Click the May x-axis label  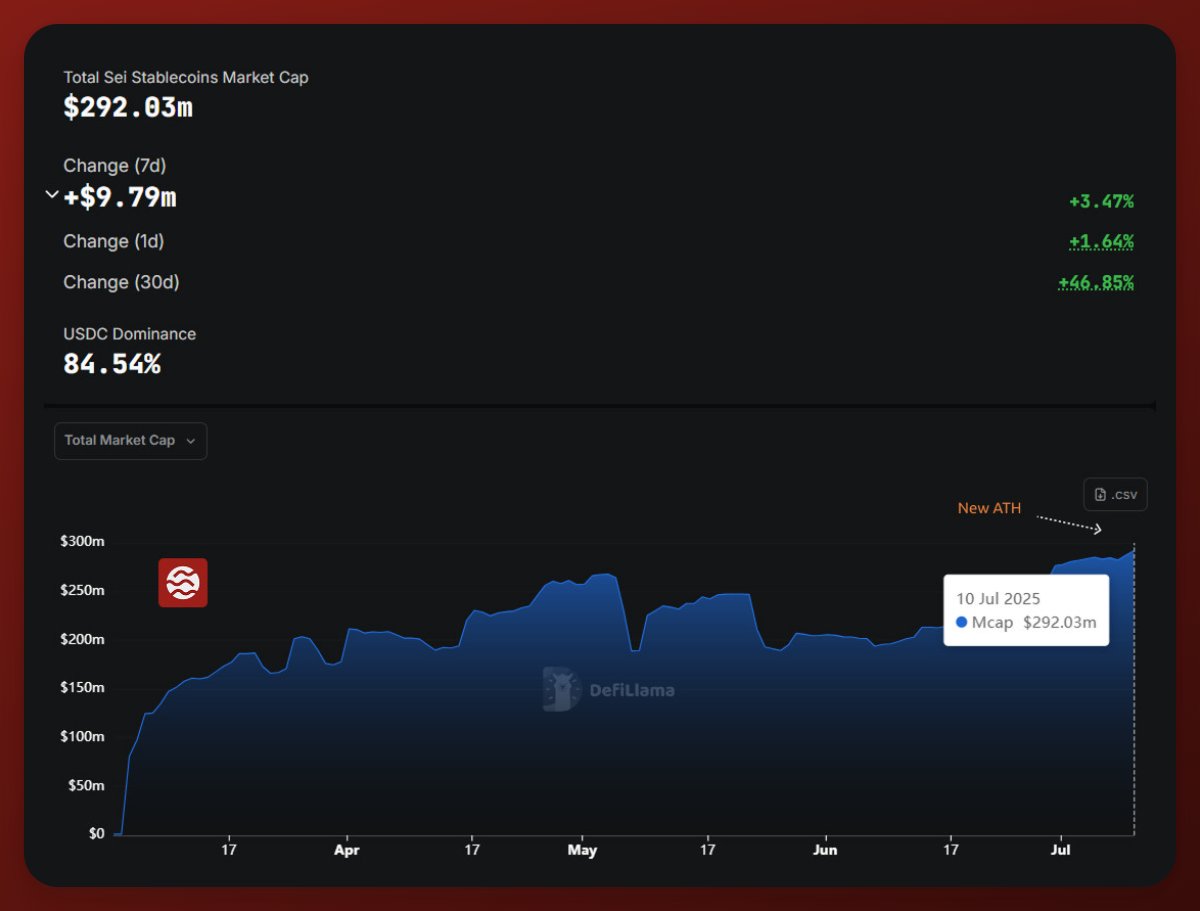tap(582, 850)
